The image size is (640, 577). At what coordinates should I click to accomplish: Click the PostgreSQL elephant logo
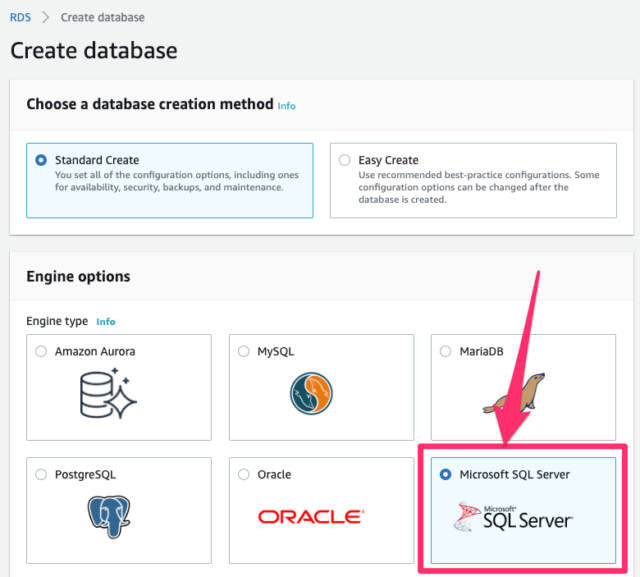[x=109, y=517]
